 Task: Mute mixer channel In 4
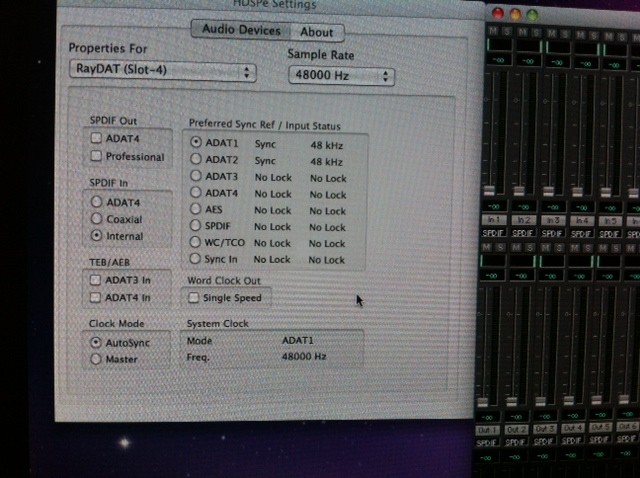580,35
